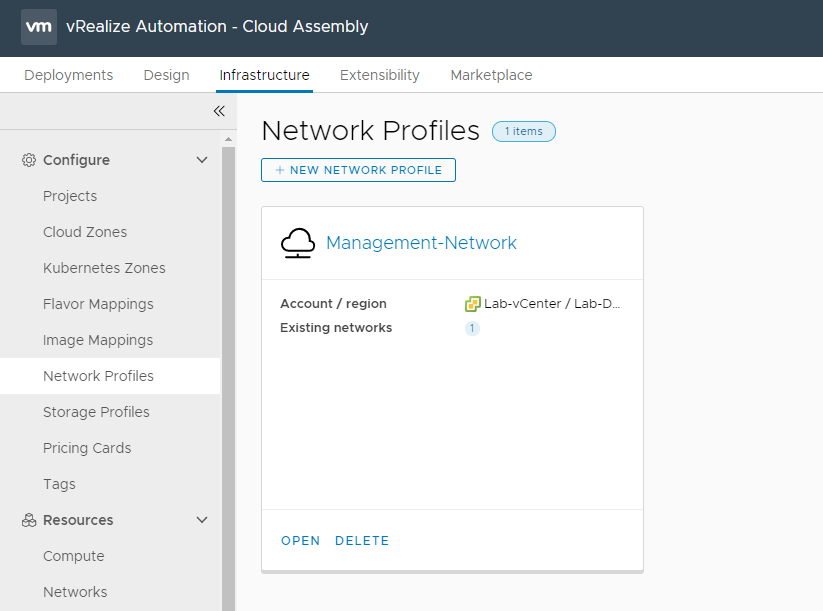Click the Resources section icon
Screen dimensions: 823x611
[29, 520]
